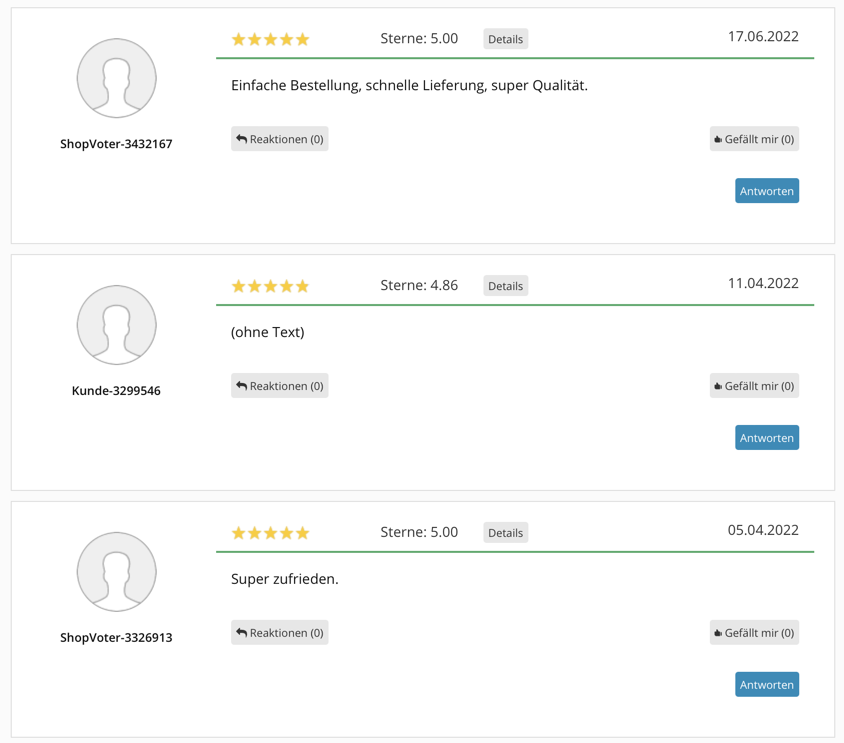
Task: Click Antworten on ShopVoter-3326913's review
Action: [766, 685]
